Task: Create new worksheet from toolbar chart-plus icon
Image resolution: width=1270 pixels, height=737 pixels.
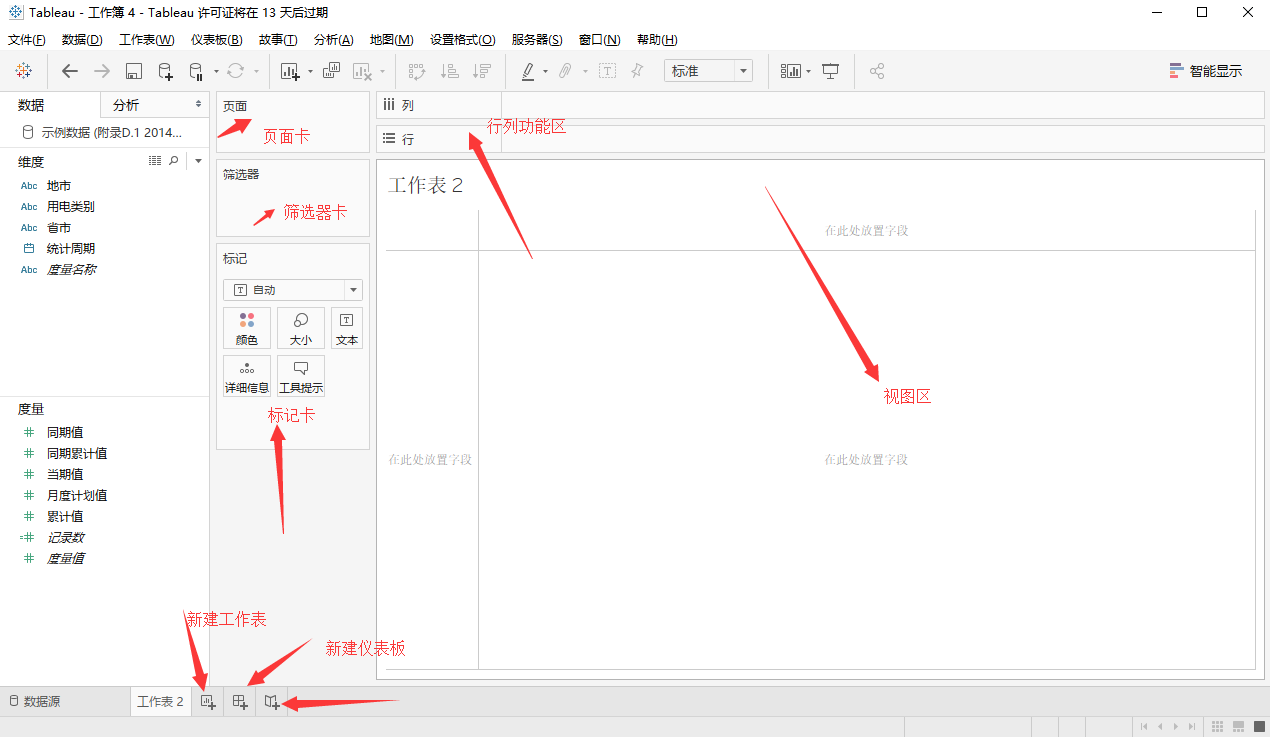Action: point(290,71)
